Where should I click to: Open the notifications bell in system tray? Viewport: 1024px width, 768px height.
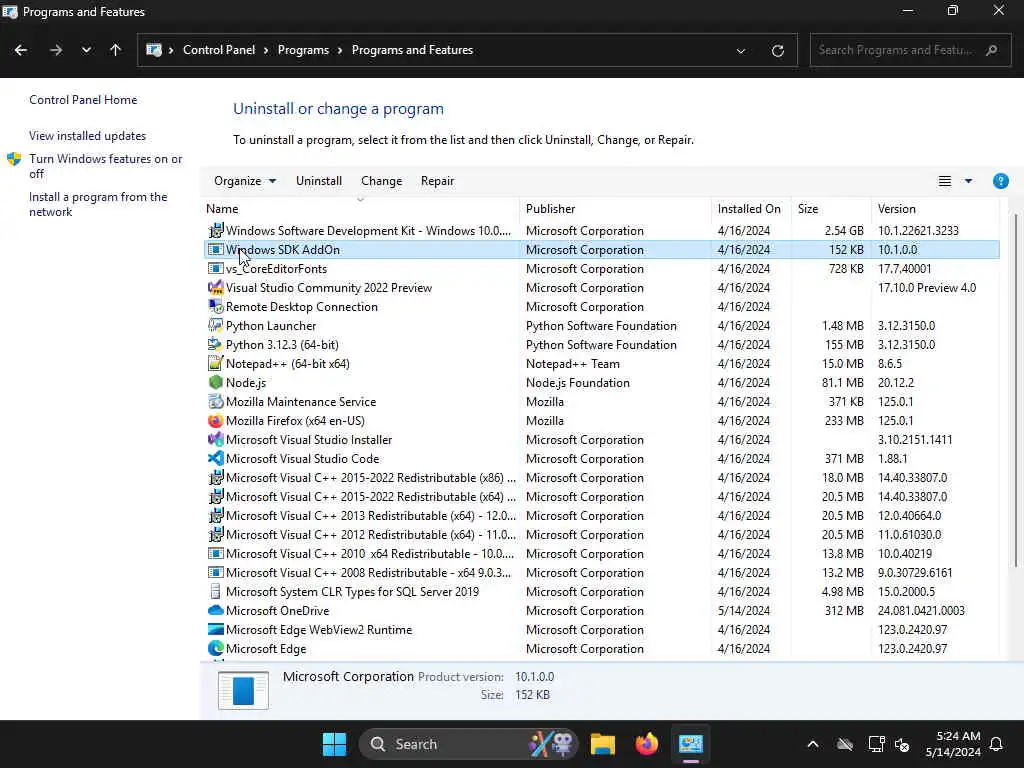[997, 744]
